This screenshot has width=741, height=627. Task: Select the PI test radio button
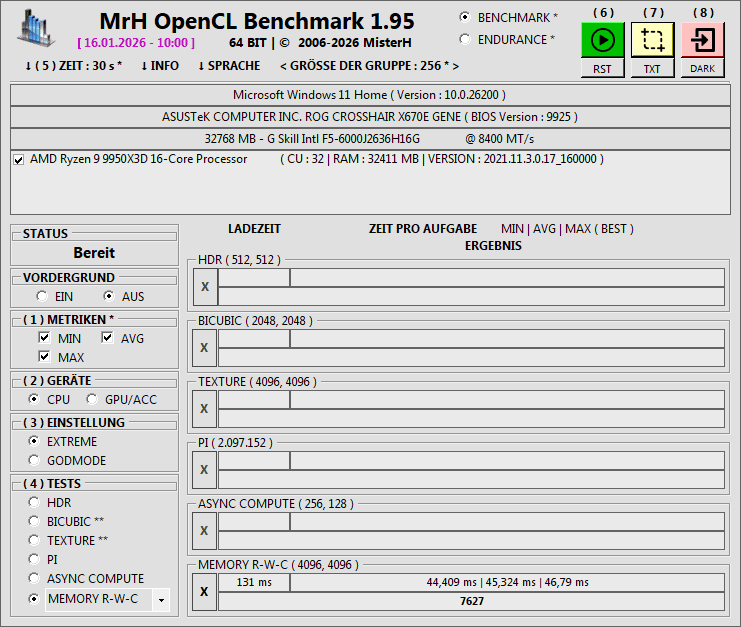click(x=34, y=559)
